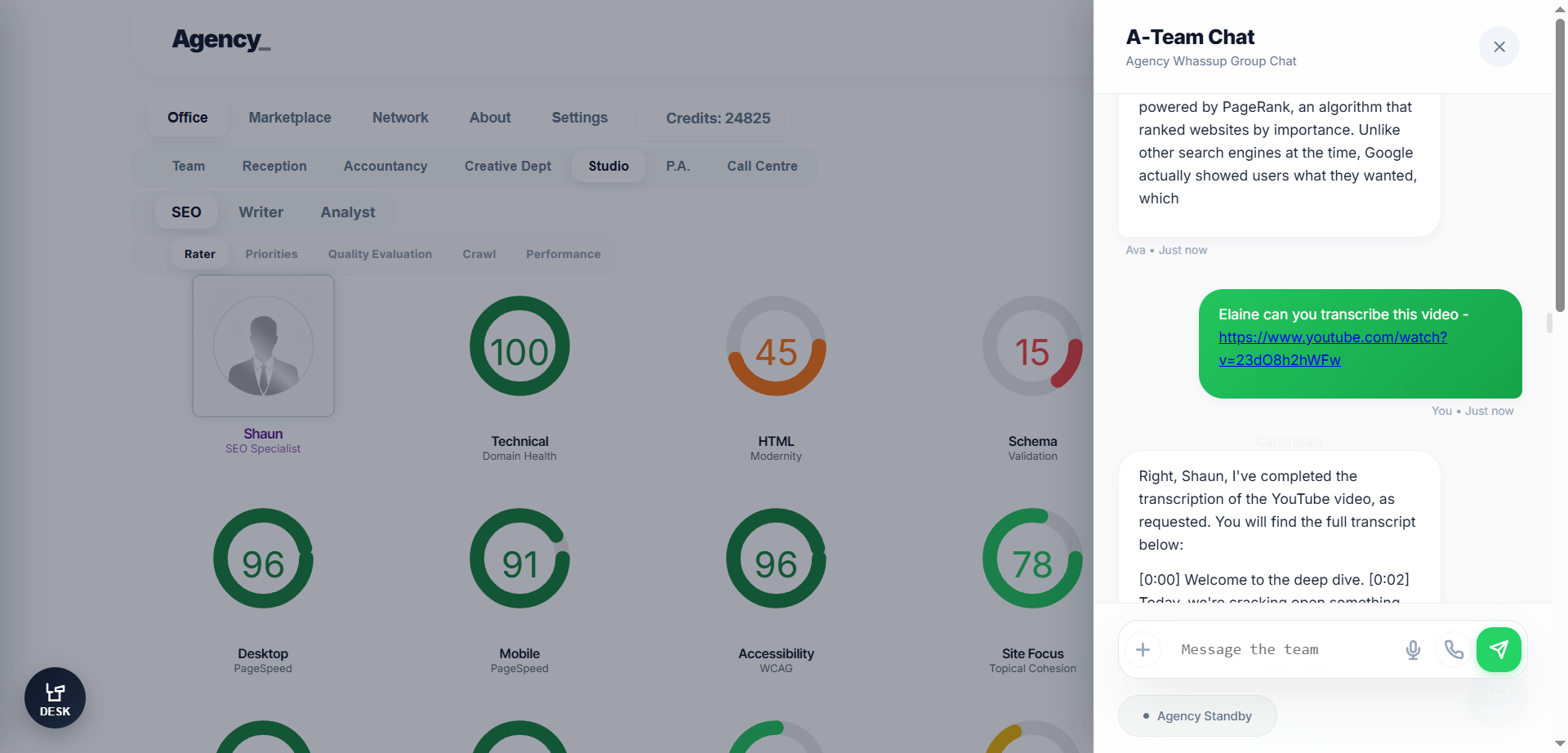The image size is (1568, 753).
Task: Click the page vertical scrollbar
Action: point(1560,163)
